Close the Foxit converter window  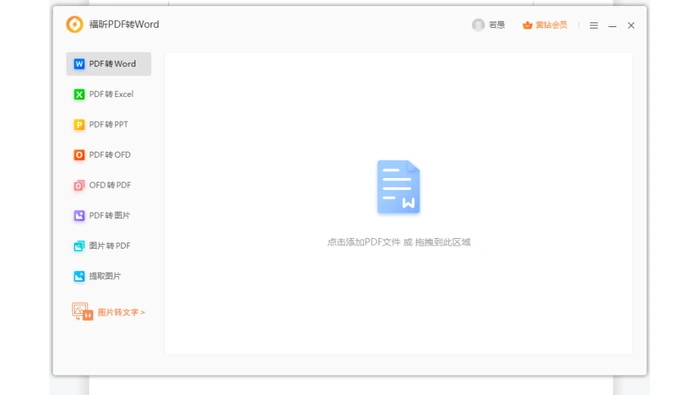click(x=631, y=25)
